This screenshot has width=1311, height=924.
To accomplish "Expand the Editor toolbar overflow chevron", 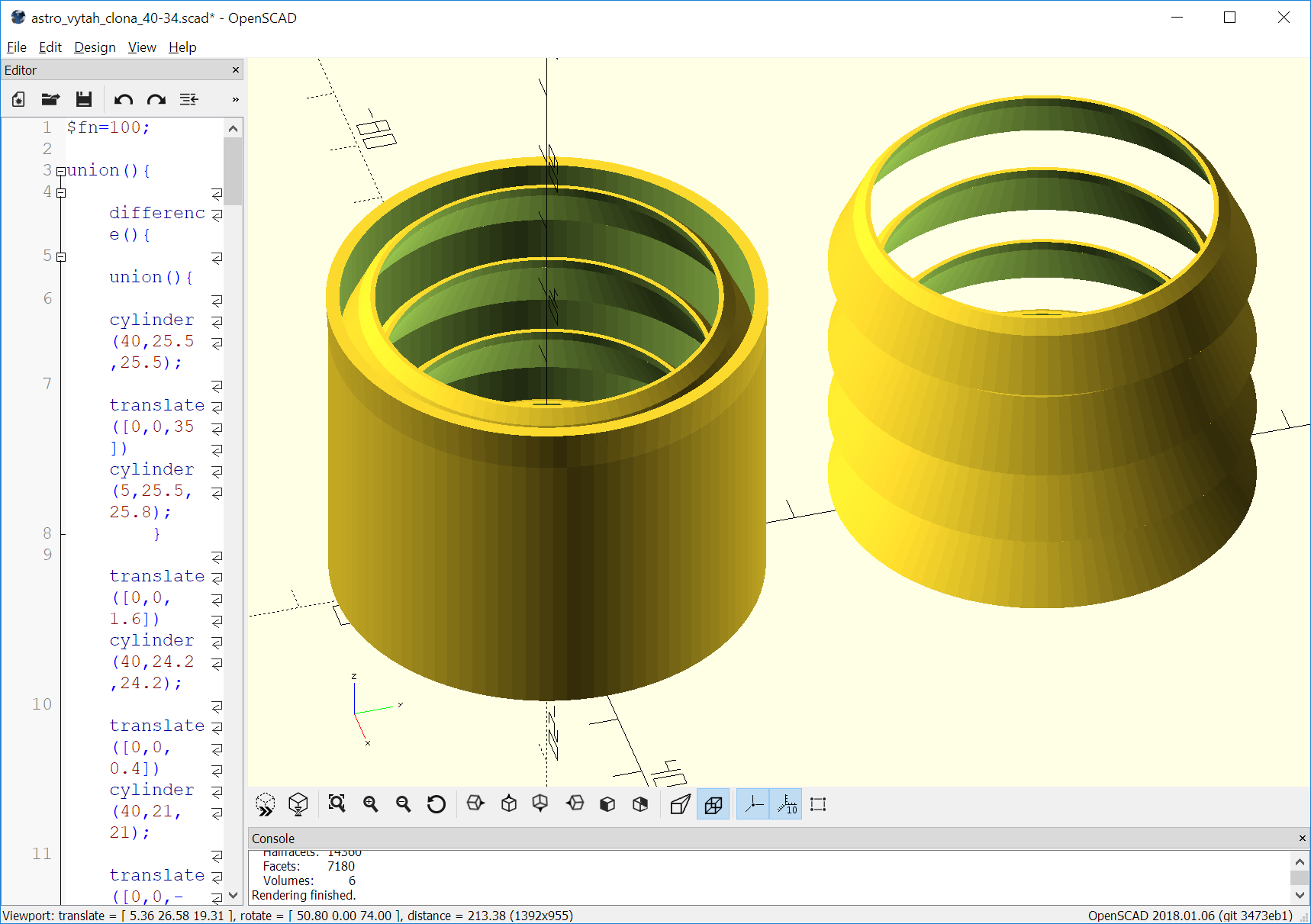I will pos(235,99).
